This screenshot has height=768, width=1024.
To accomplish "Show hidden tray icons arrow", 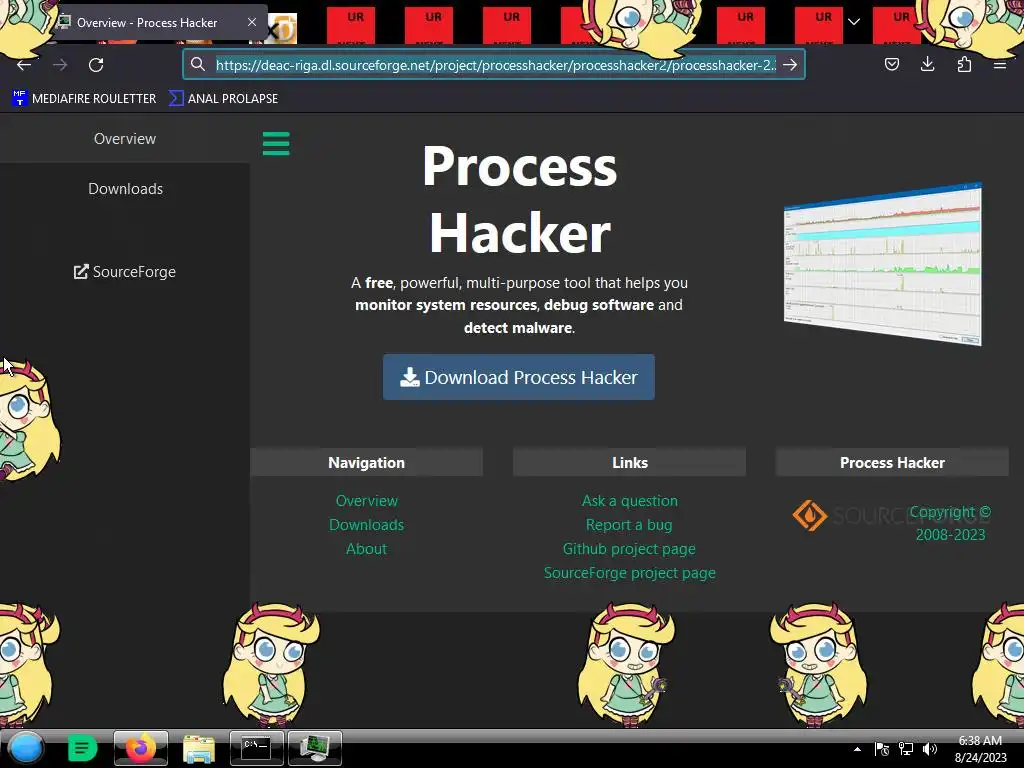I will pos(857,749).
